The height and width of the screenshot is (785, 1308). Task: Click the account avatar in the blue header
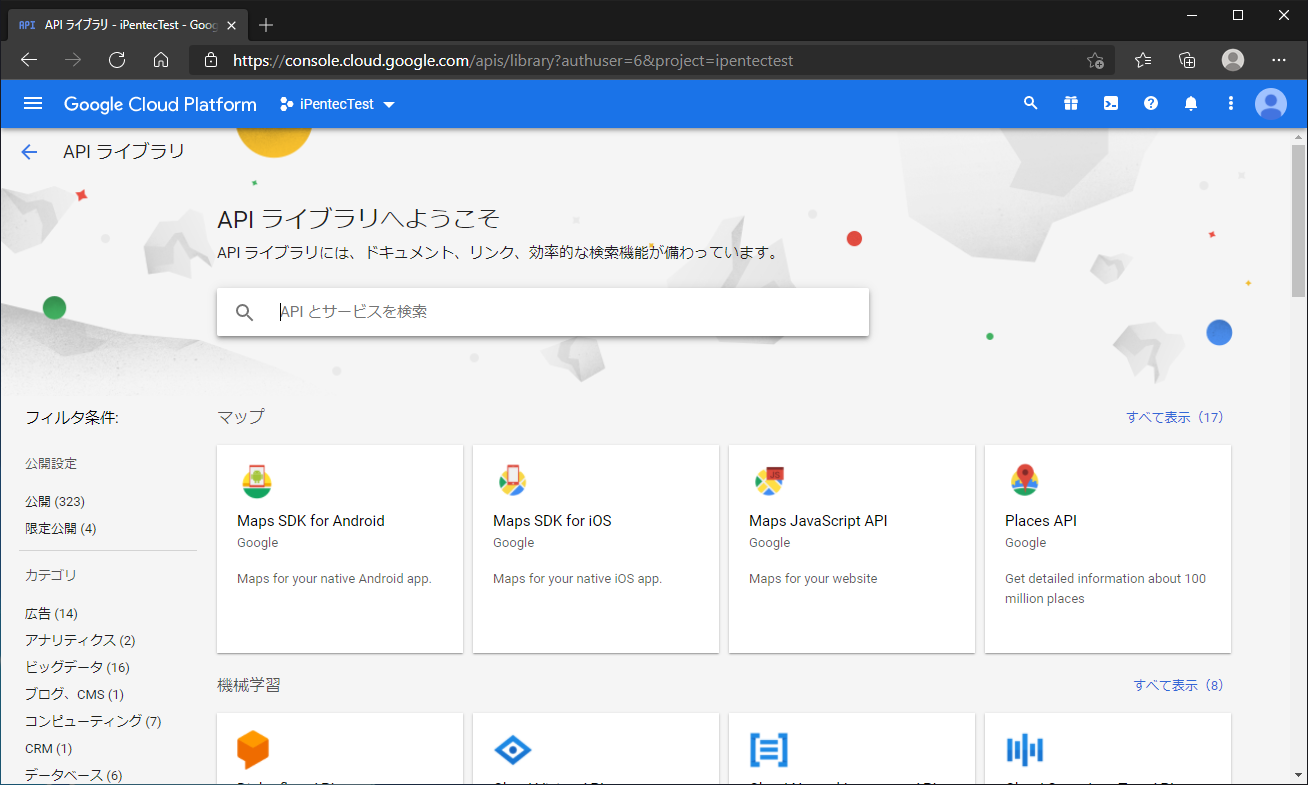pyautogui.click(x=1271, y=104)
